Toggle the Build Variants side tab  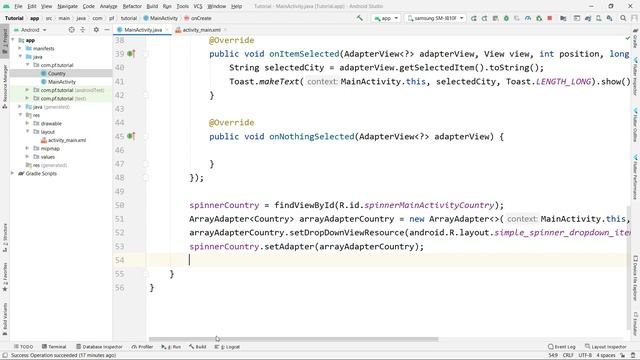pos(5,319)
